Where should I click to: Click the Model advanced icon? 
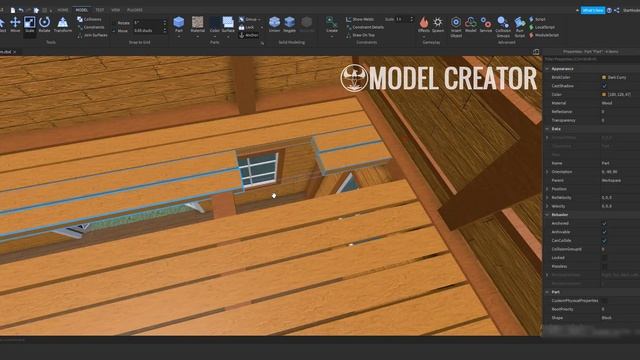coord(471,22)
